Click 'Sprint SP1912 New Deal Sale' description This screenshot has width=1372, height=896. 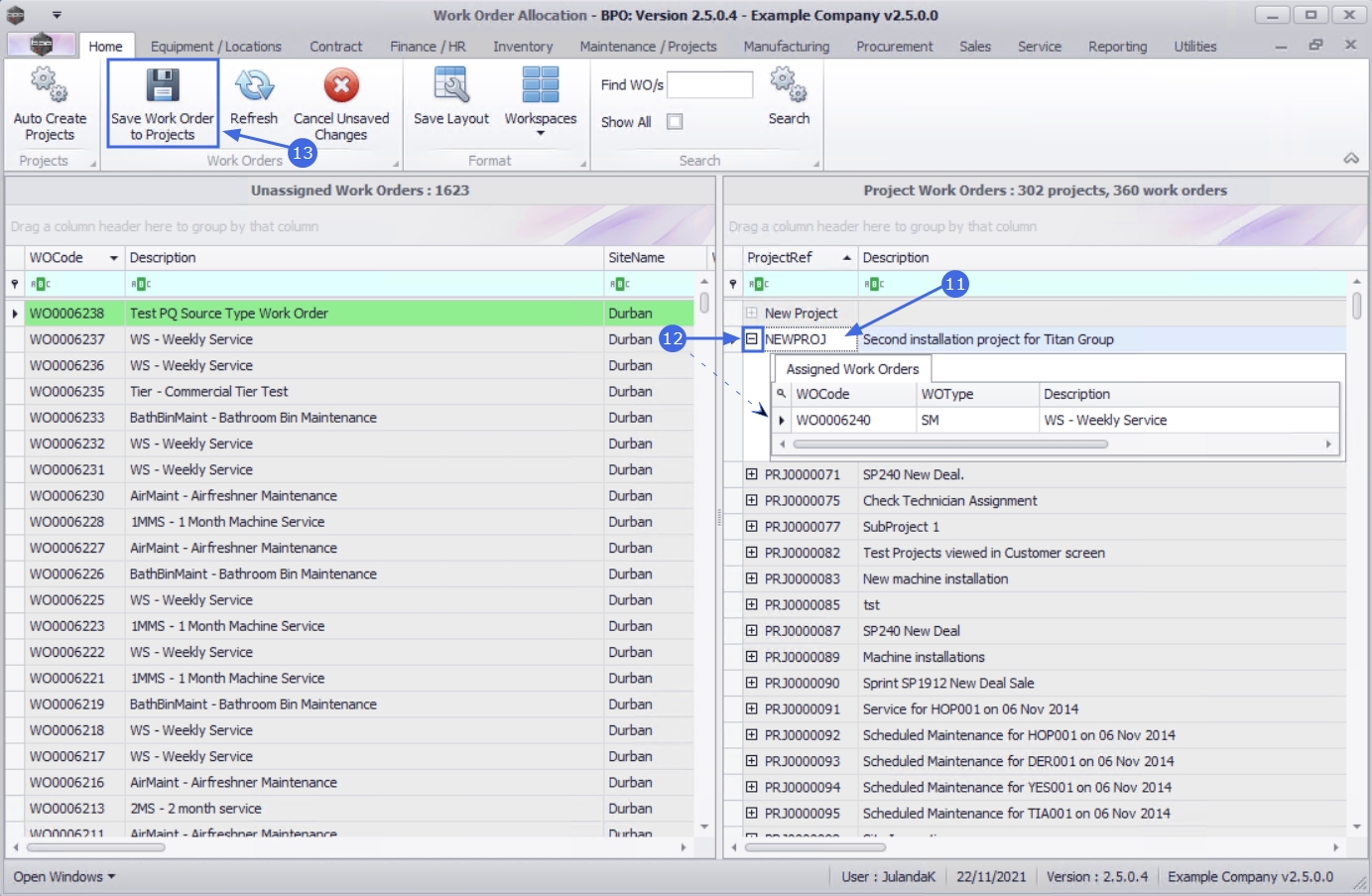948,683
